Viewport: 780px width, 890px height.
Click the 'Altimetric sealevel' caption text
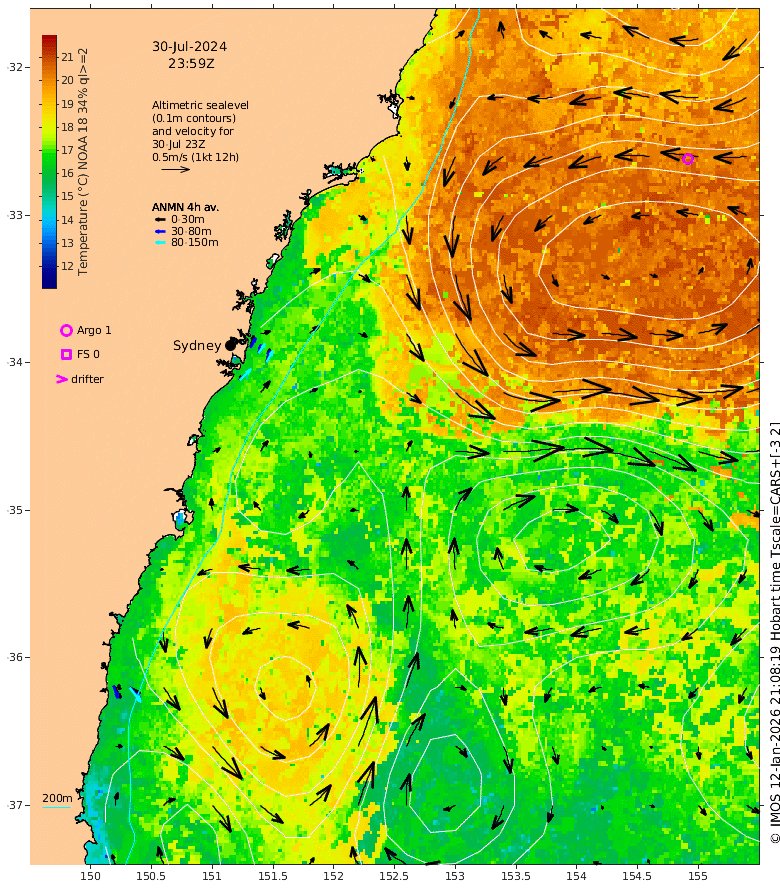point(200,105)
